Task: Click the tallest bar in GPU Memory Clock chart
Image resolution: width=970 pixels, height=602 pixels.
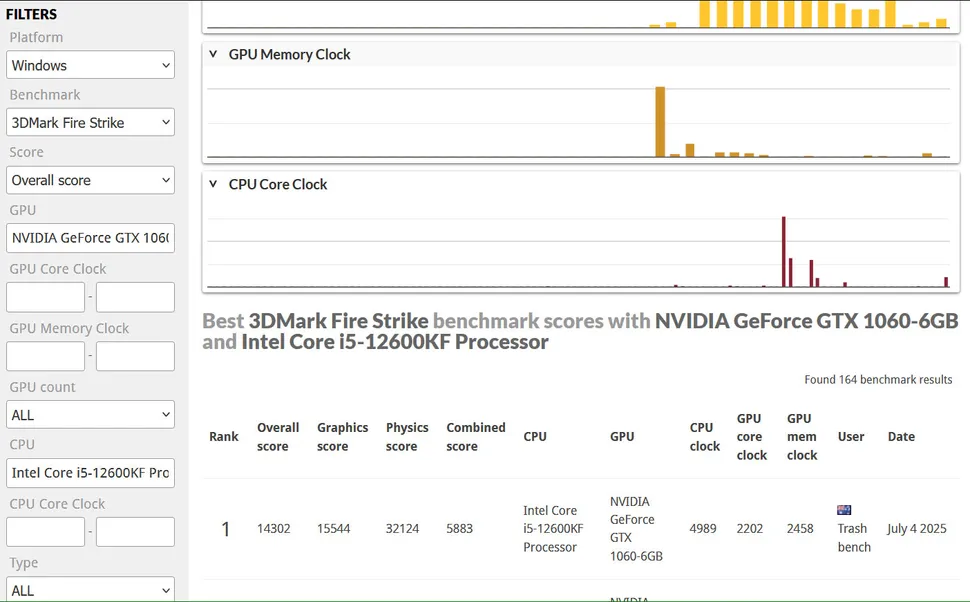Action: 660,122
